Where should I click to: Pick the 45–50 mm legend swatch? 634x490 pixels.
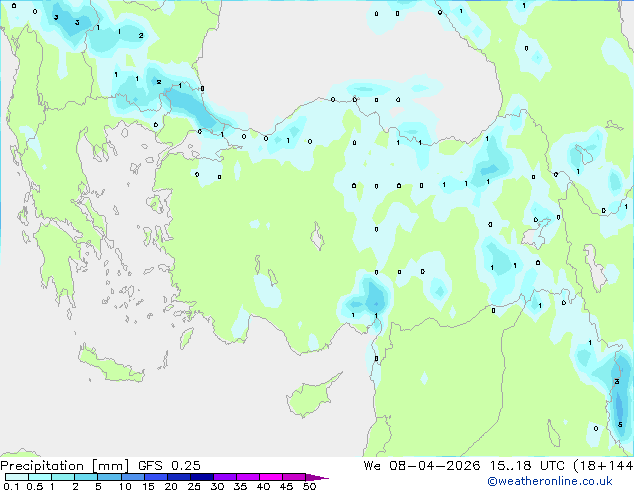pos(294,477)
